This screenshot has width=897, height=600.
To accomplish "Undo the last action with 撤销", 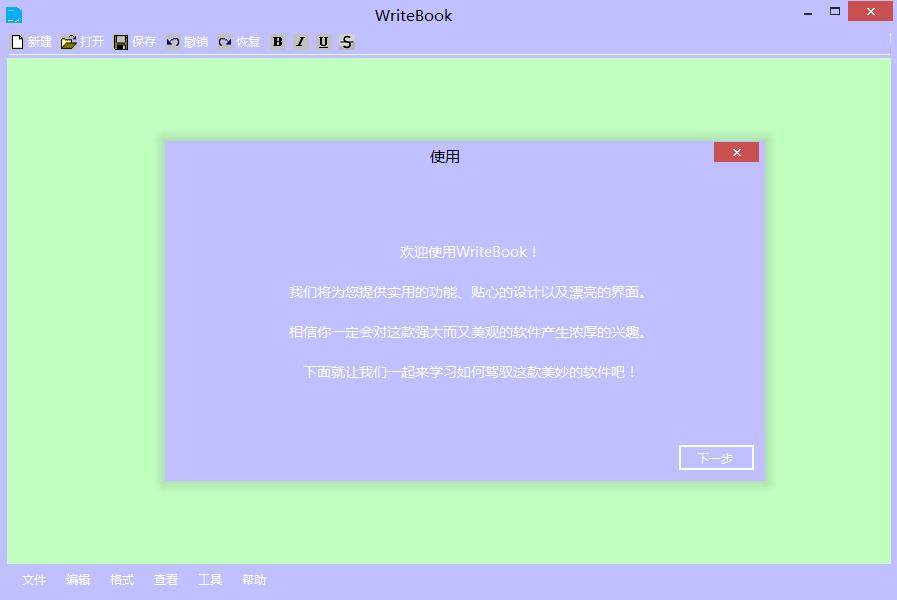I will (x=173, y=42).
